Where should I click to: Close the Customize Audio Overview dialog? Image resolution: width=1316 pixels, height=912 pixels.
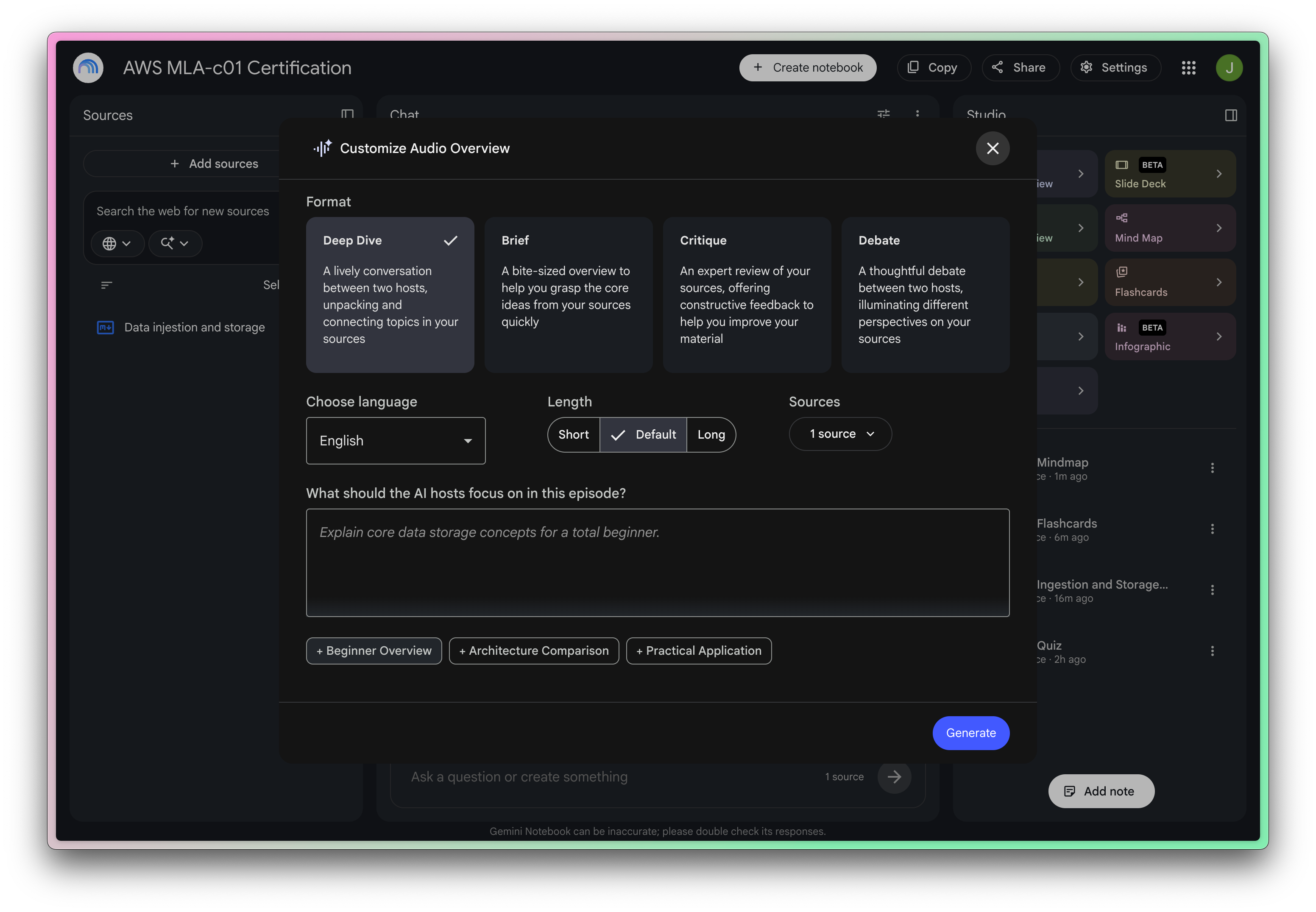click(993, 149)
